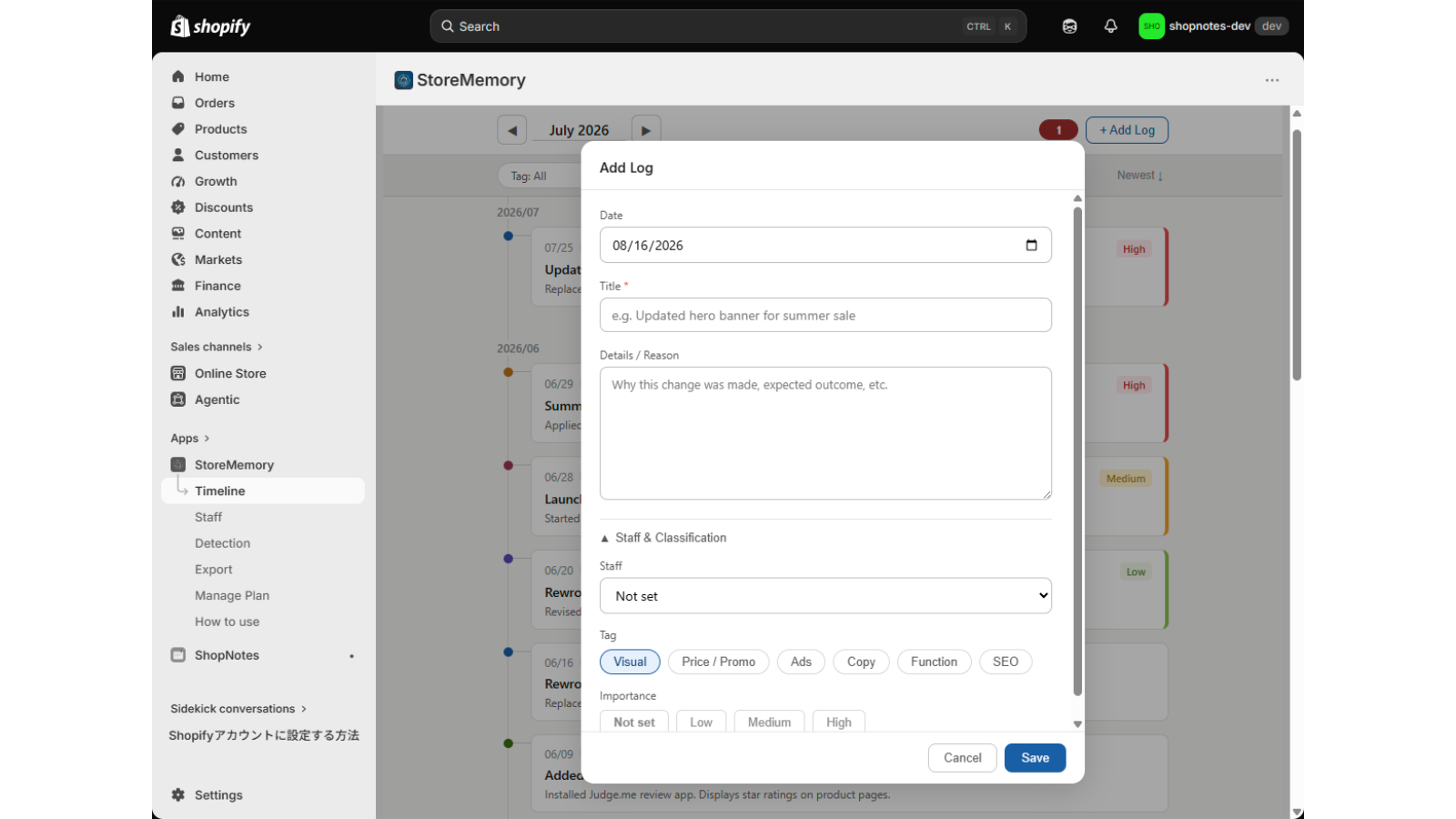The height and width of the screenshot is (819, 1456).
Task: Open the Tag: All filter
Action: tap(539, 176)
